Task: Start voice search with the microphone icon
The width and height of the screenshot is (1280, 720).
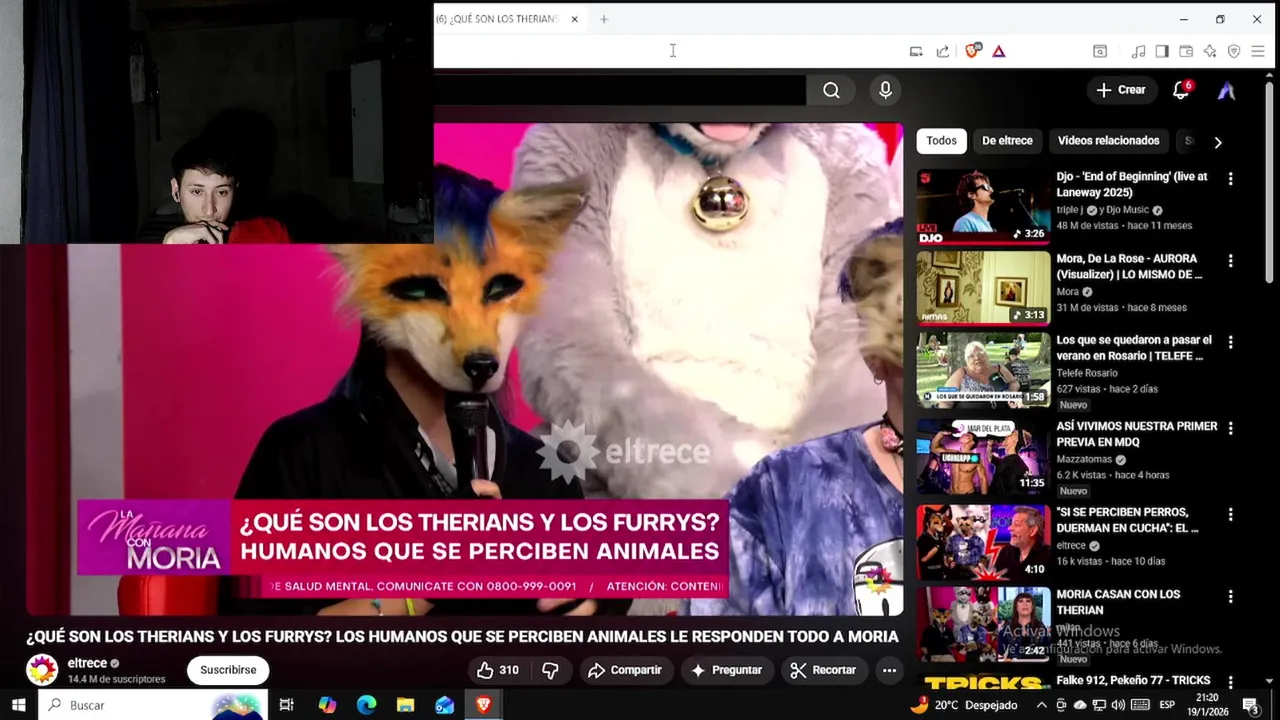Action: pyautogui.click(x=885, y=90)
